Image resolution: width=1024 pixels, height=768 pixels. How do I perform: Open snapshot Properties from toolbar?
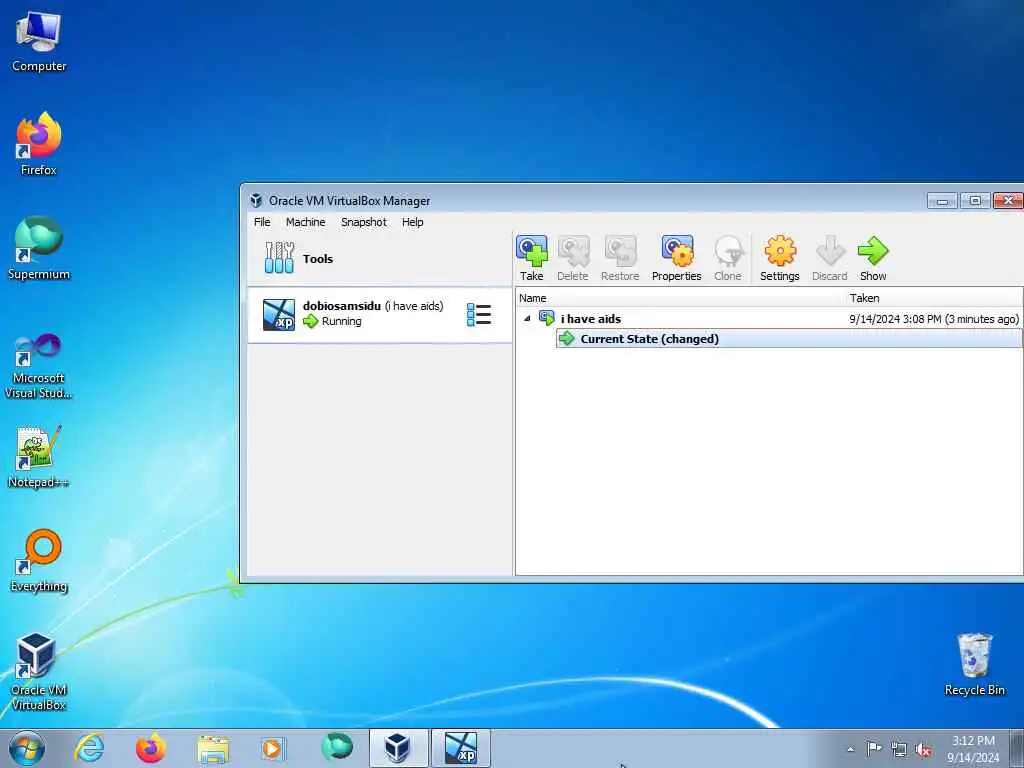(x=677, y=259)
